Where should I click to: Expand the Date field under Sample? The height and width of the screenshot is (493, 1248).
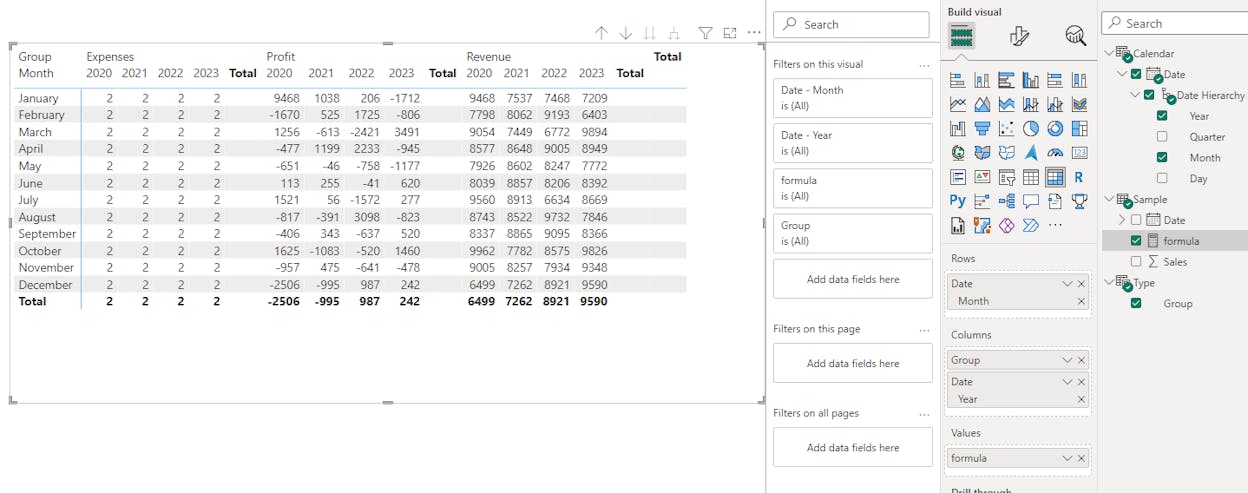click(x=1122, y=220)
